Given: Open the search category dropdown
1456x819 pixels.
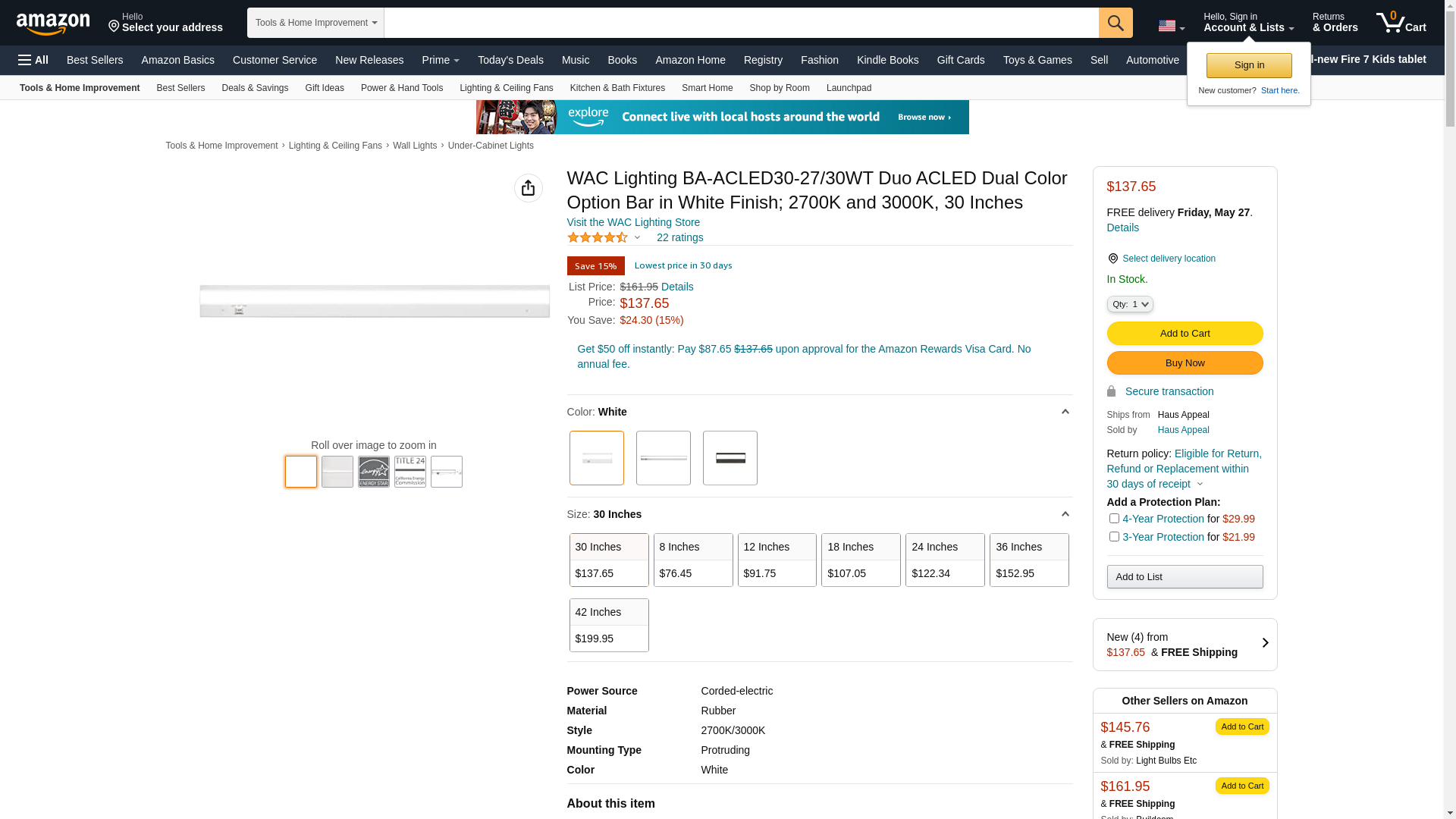Looking at the screenshot, I should 315,23.
